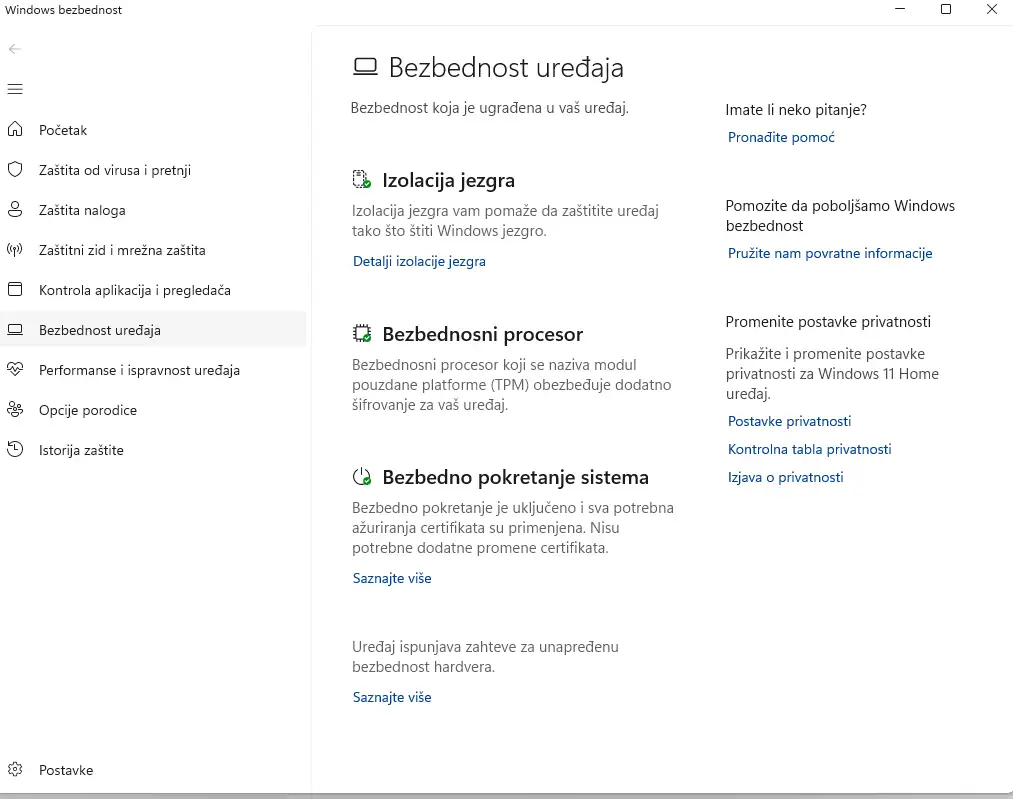The height and width of the screenshot is (799, 1013).
Task: Click Promenite postavke privatnosti heading
Action: pos(828,322)
